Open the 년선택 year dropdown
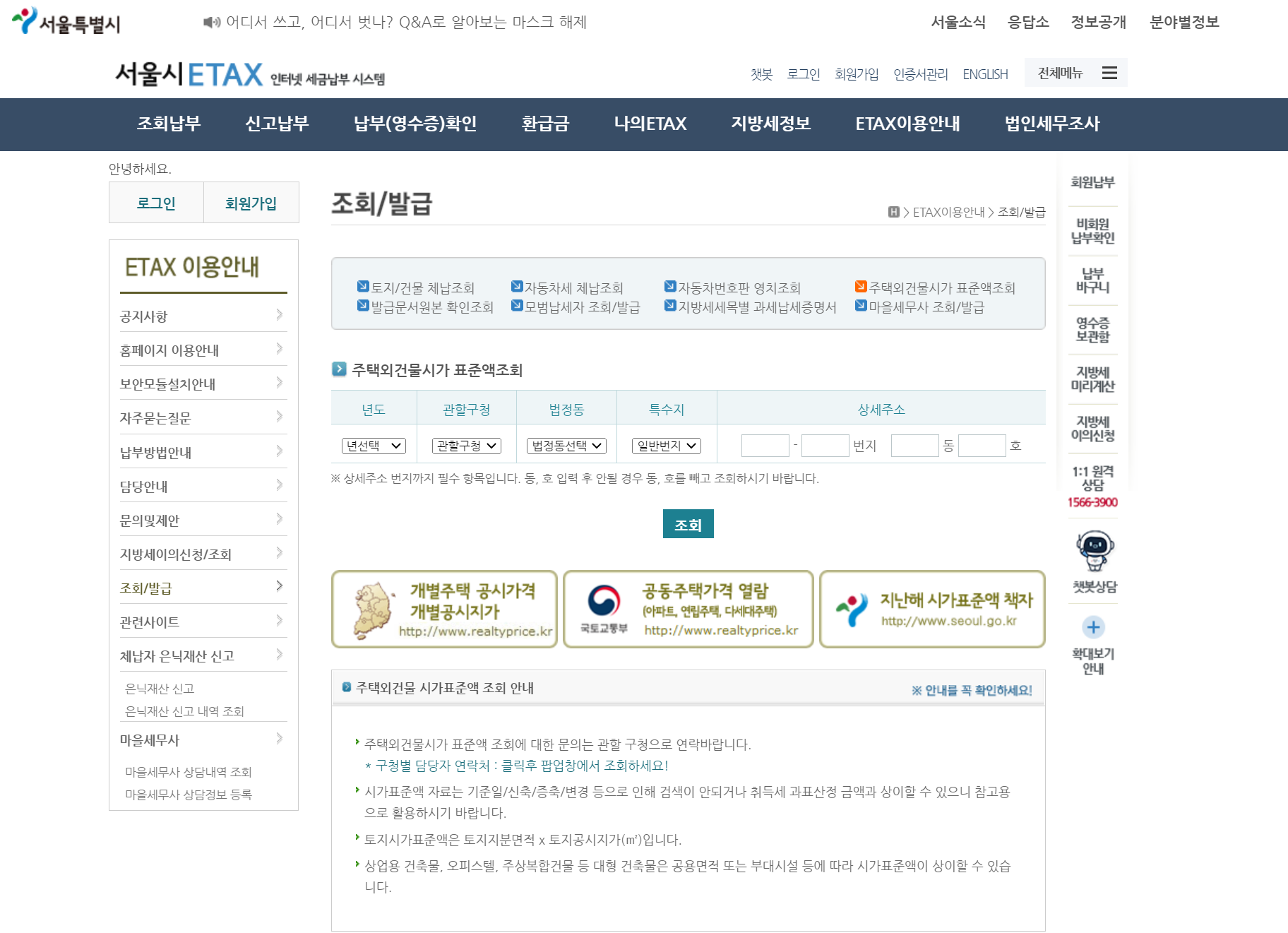Image resolution: width=1288 pixels, height=933 pixels. click(x=374, y=446)
